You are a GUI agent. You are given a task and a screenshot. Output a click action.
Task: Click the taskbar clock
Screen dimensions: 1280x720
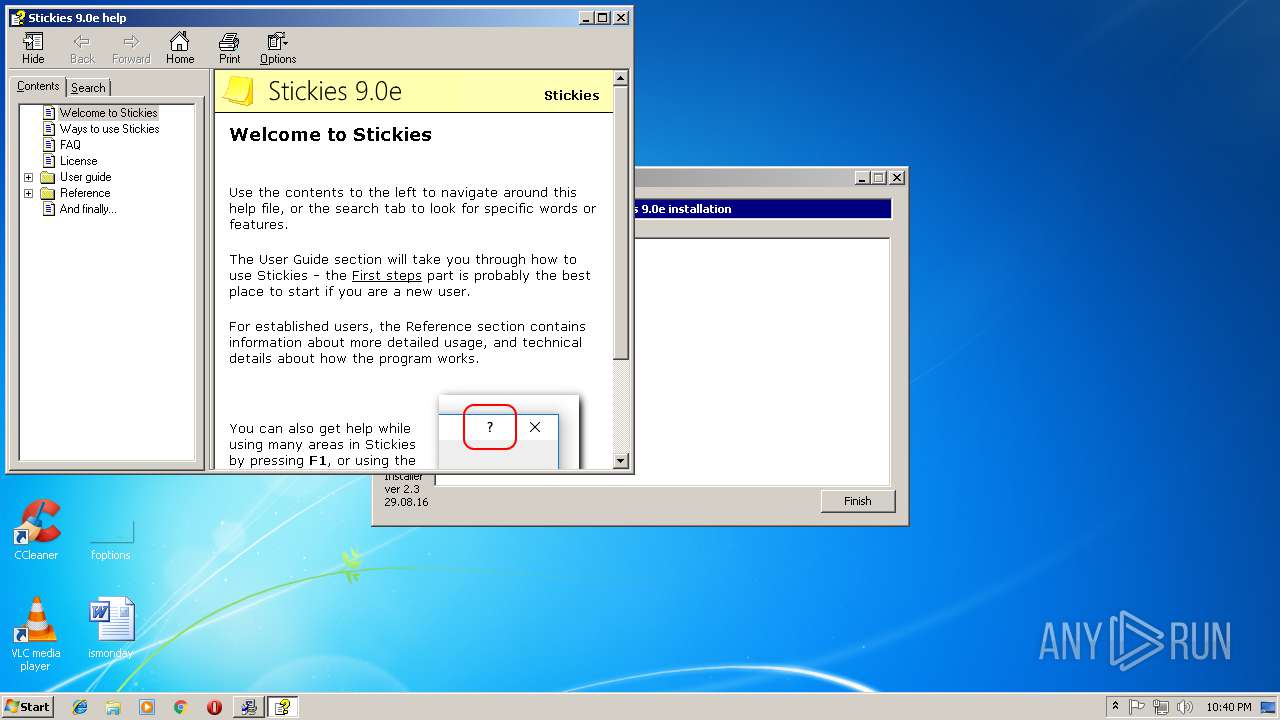click(1228, 707)
